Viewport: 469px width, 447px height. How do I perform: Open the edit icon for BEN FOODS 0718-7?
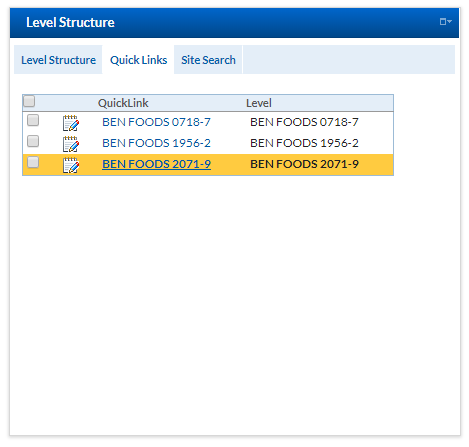71,123
